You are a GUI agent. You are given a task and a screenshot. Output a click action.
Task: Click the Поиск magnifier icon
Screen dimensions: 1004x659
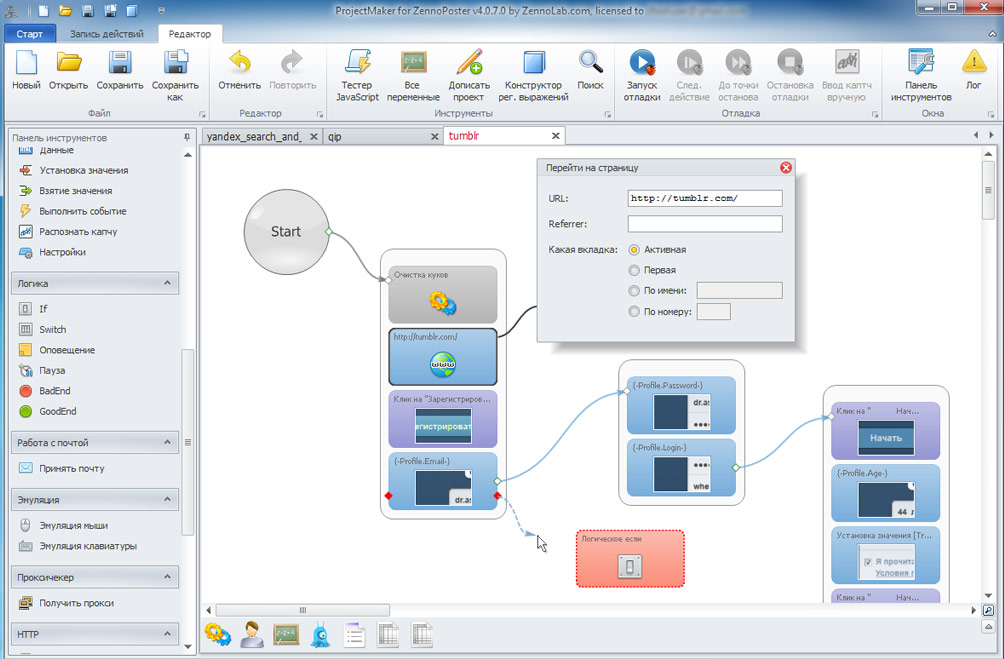(590, 62)
